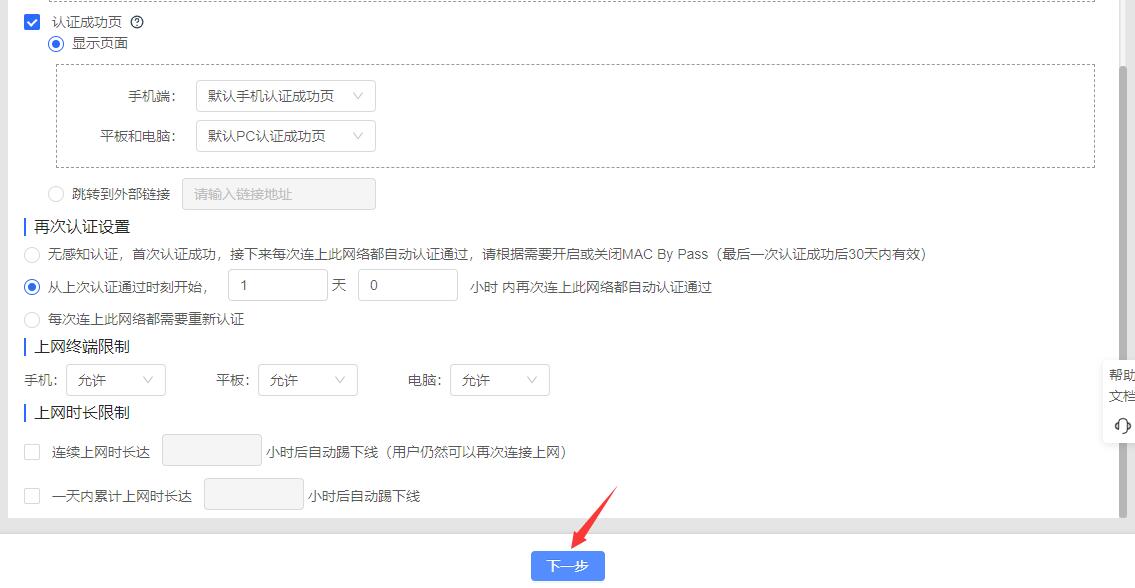This screenshot has height=588, width=1135.
Task: Click the headset customer service icon
Action: tap(1121, 426)
